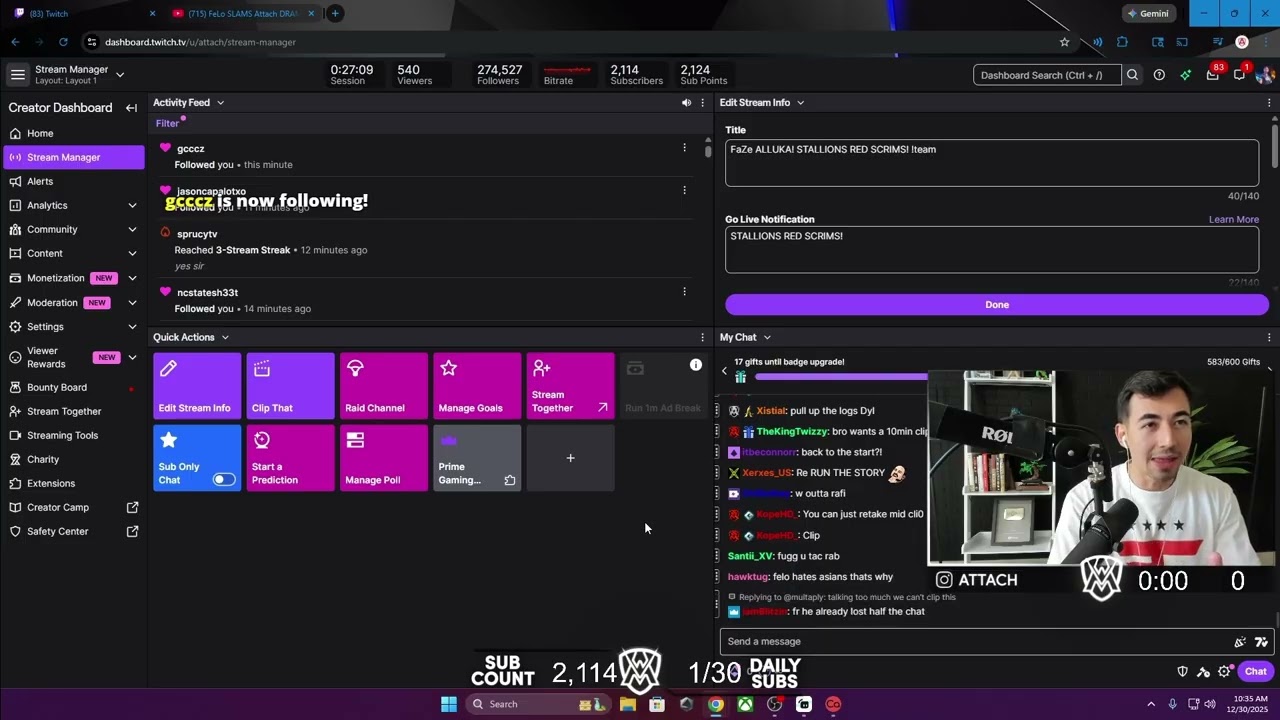Open Learn More link for Go Live Notification
1280x720 pixels.
tap(1234, 220)
